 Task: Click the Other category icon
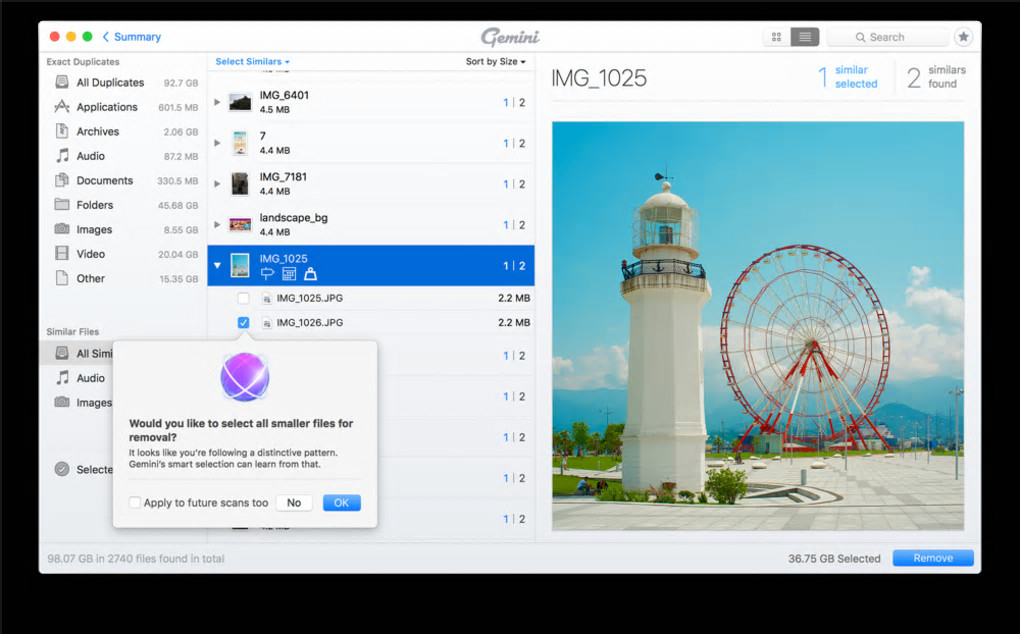coord(62,278)
